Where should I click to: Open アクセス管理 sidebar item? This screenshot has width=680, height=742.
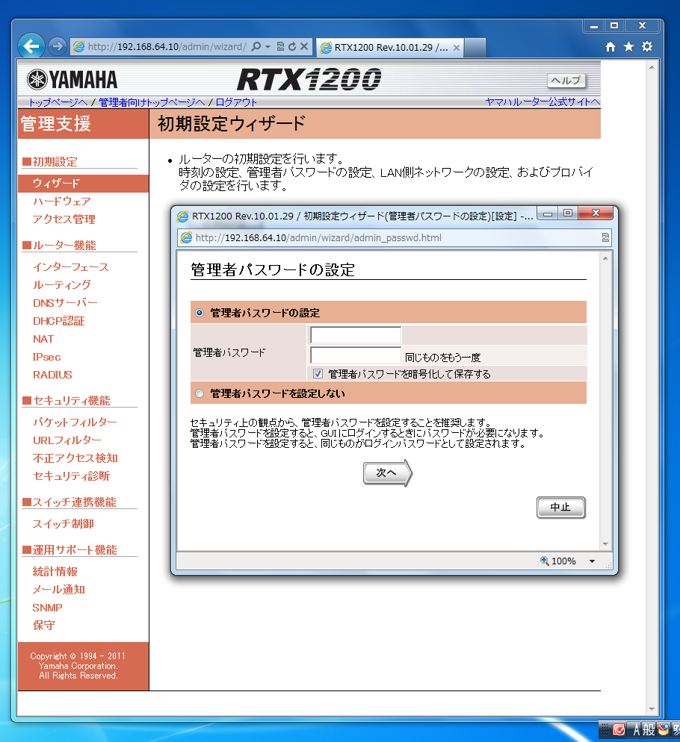64,219
